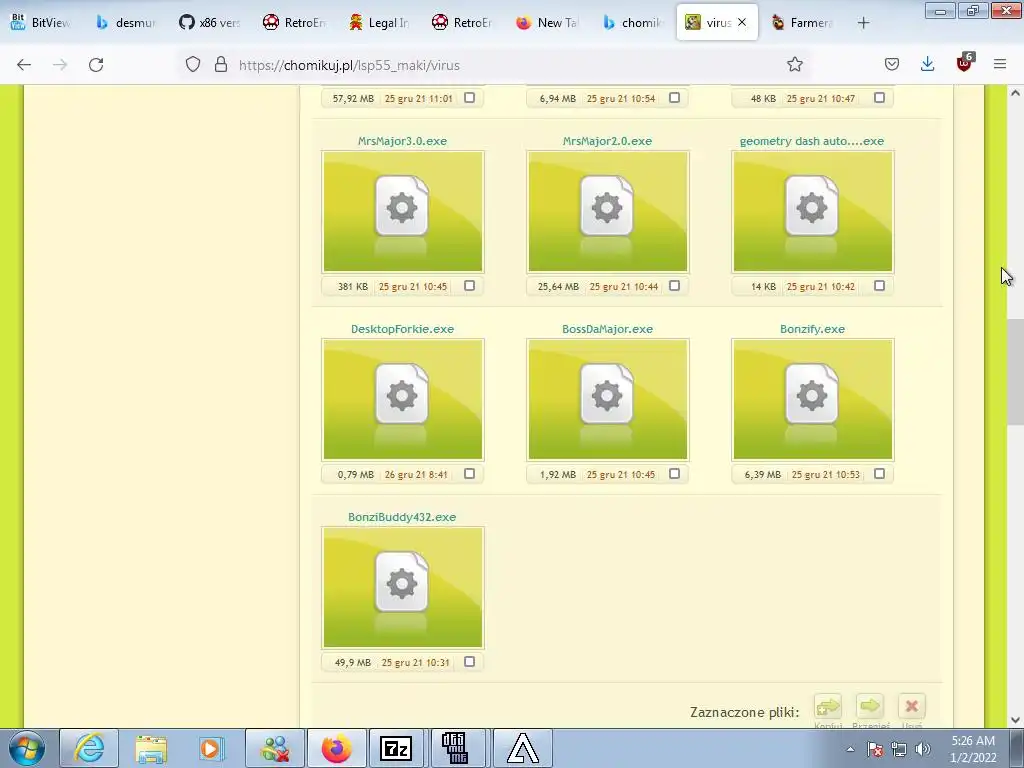Close the virus tab
The height and width of the screenshot is (768, 1024).
pyautogui.click(x=742, y=22)
